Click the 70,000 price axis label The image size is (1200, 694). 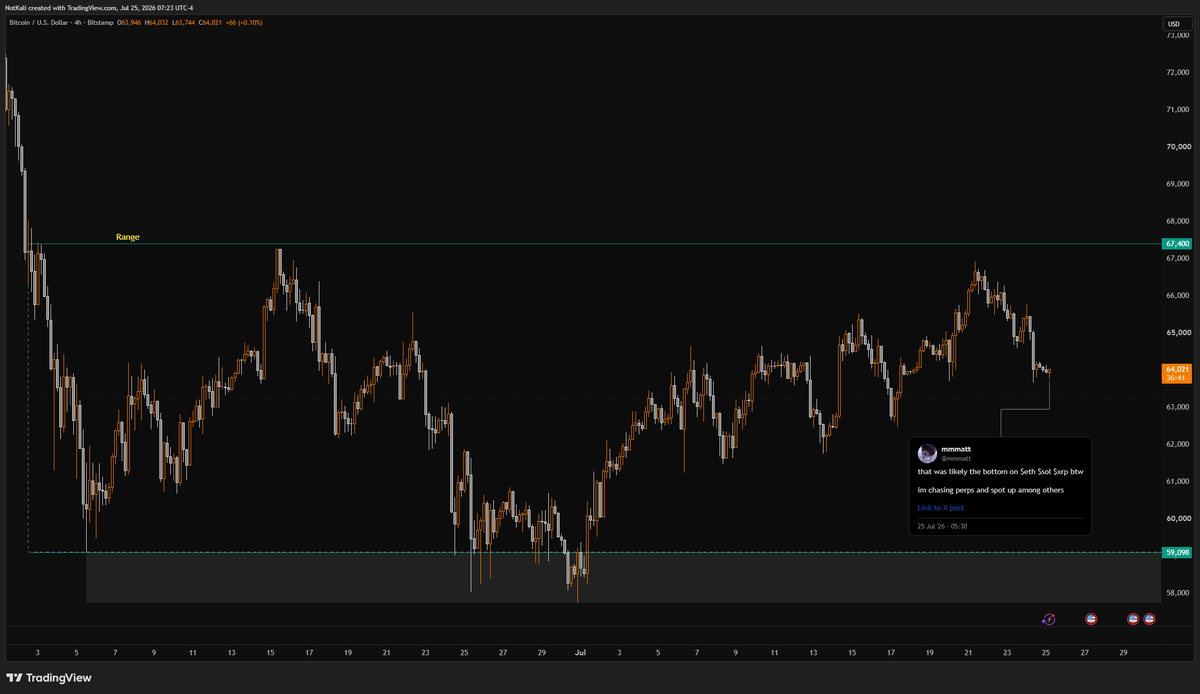pyautogui.click(x=1177, y=147)
